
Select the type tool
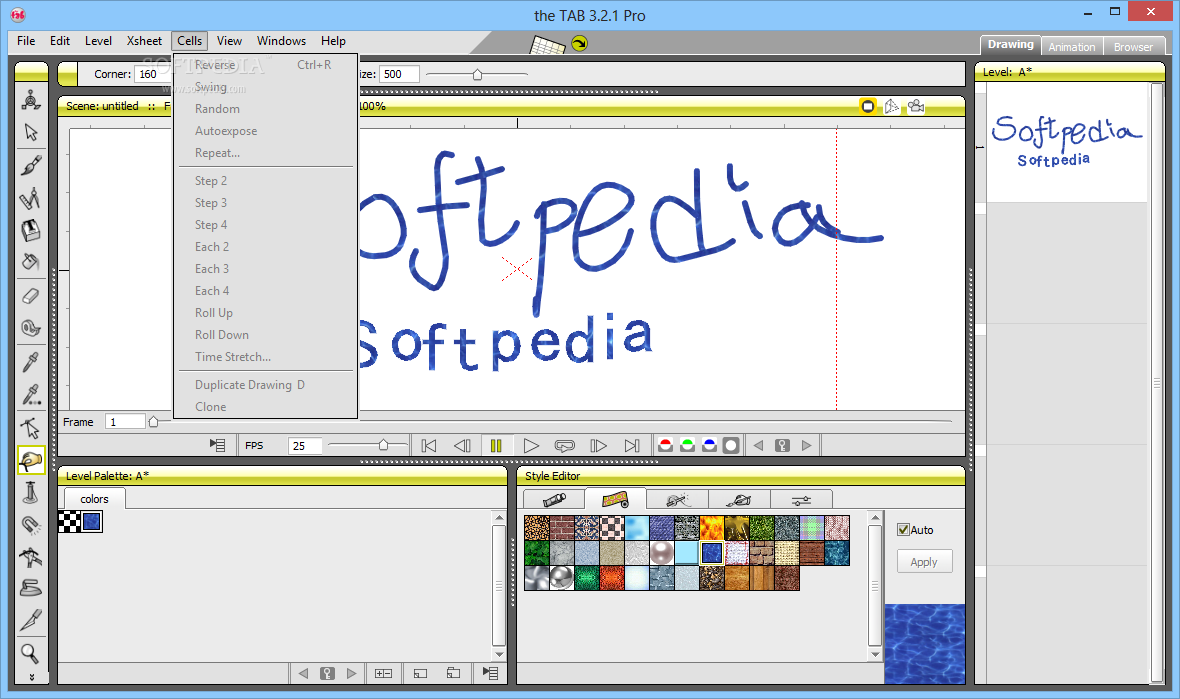pos(31,230)
